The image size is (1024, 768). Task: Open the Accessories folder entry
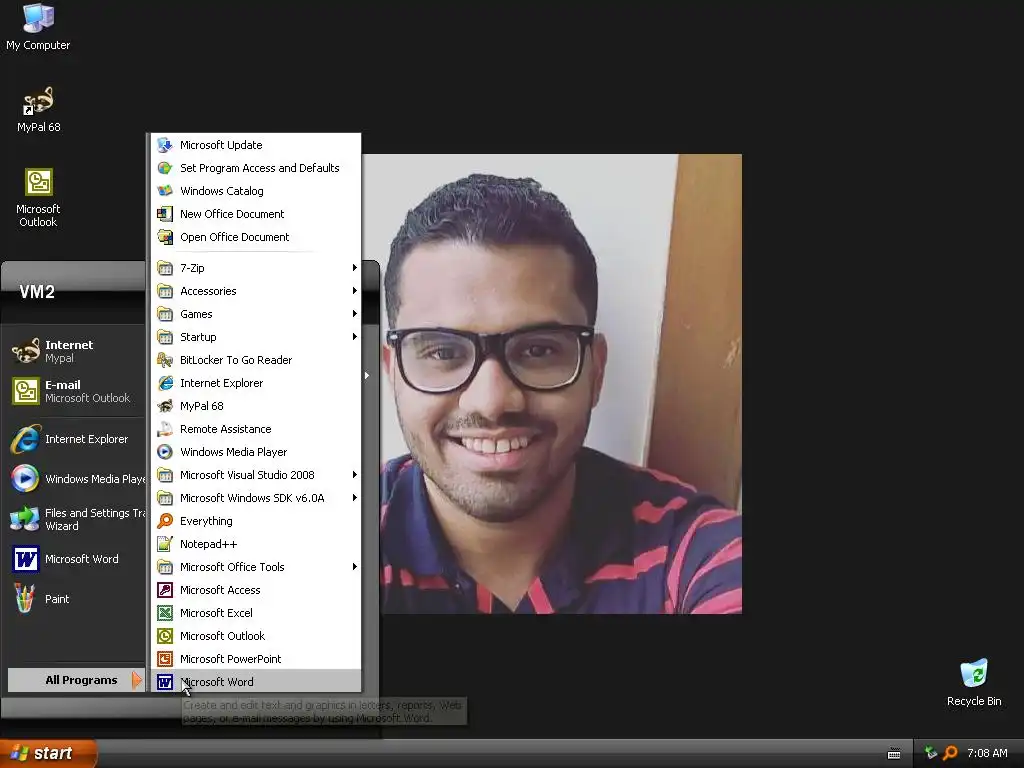(x=256, y=291)
